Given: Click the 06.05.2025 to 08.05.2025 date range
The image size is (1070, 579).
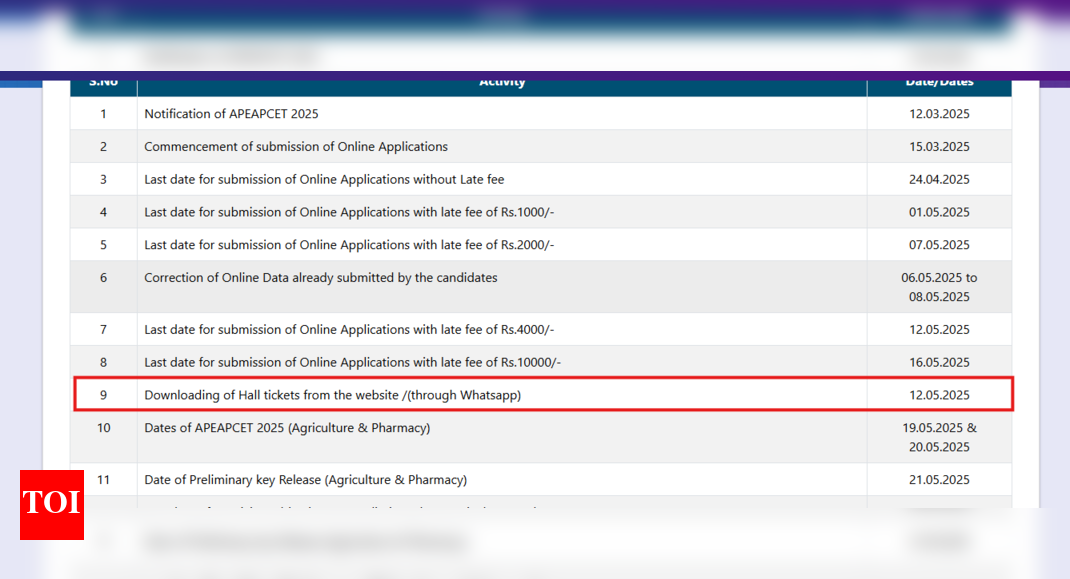Looking at the screenshot, I should (x=939, y=287).
